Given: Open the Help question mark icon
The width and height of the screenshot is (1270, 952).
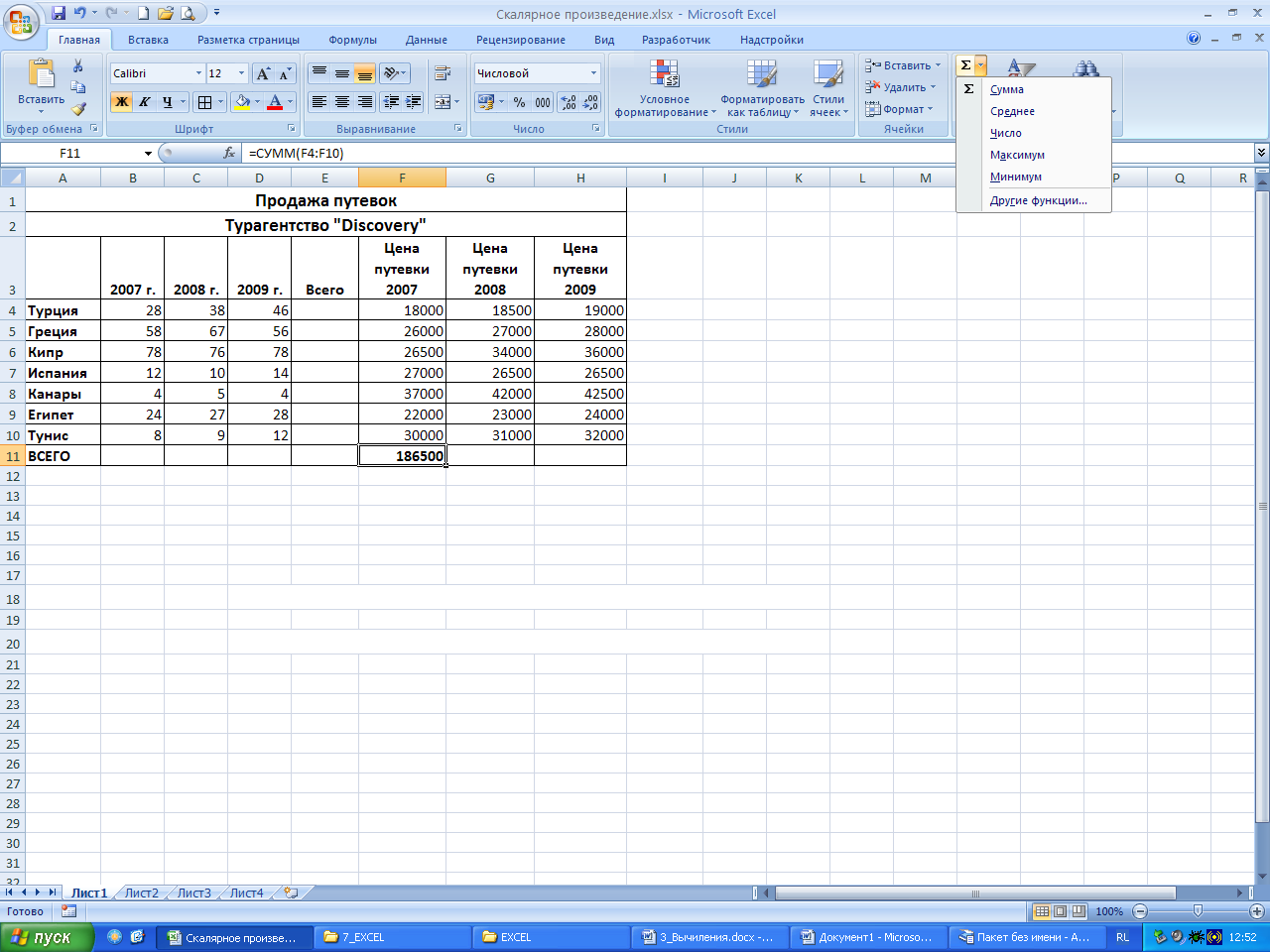Looking at the screenshot, I should click(1194, 39).
